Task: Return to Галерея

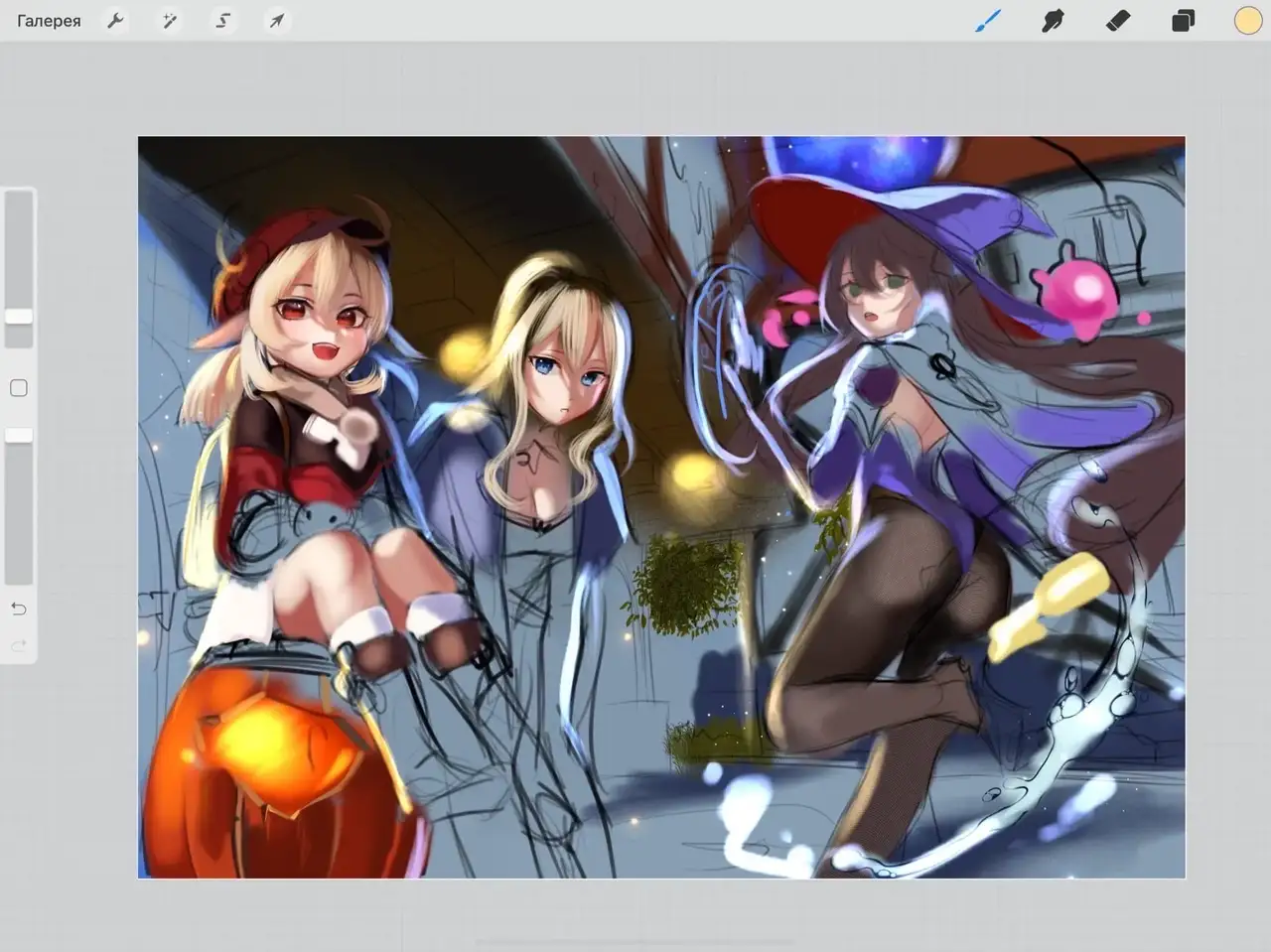Action: point(49,21)
